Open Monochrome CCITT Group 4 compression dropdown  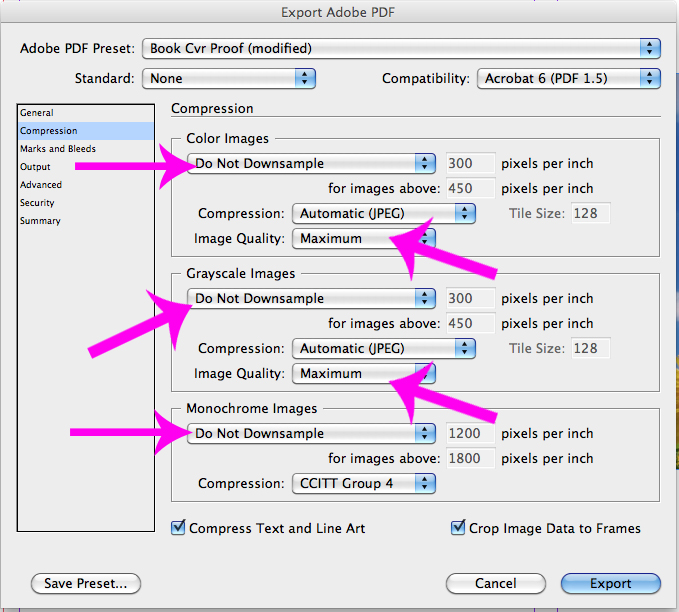364,484
